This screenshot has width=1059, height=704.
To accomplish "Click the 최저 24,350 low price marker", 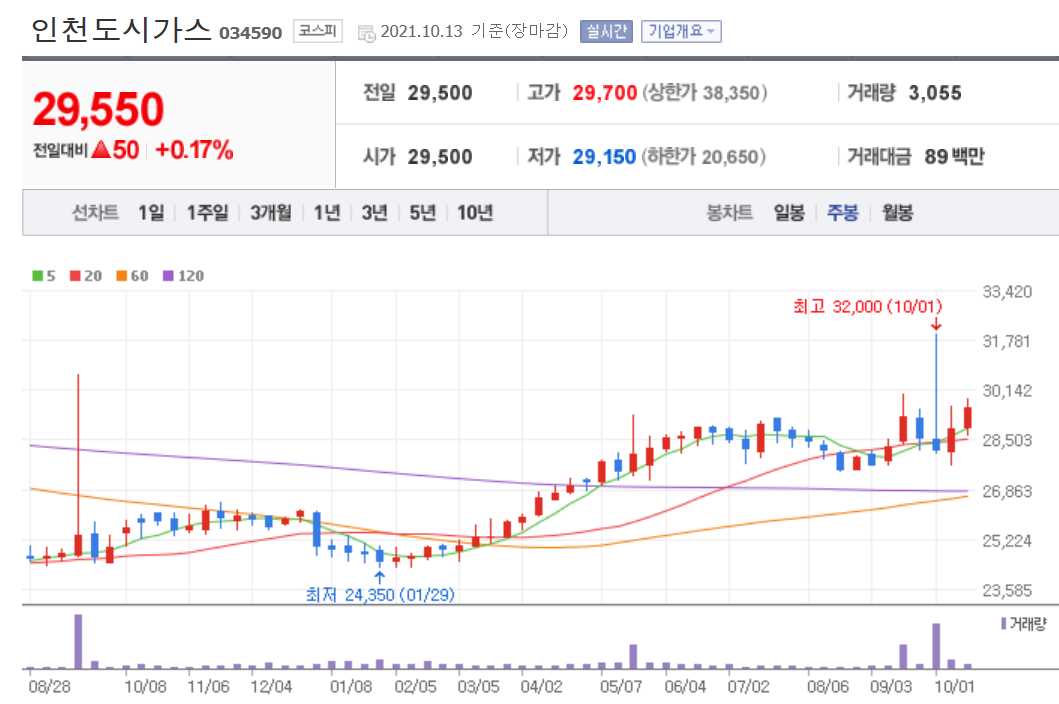I will pos(379,593).
